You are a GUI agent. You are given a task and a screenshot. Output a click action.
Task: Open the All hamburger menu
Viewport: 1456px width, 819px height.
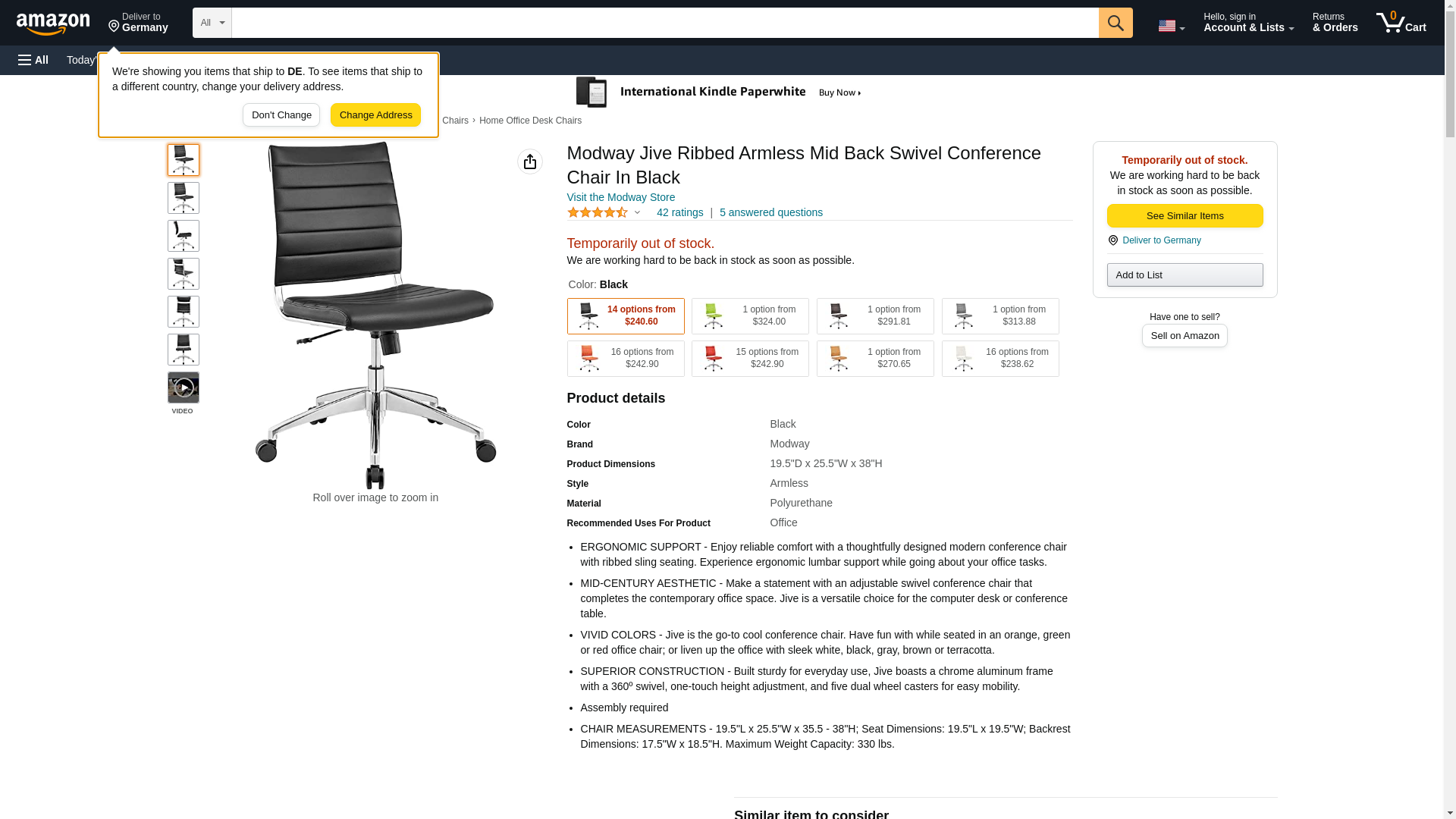coord(33,60)
